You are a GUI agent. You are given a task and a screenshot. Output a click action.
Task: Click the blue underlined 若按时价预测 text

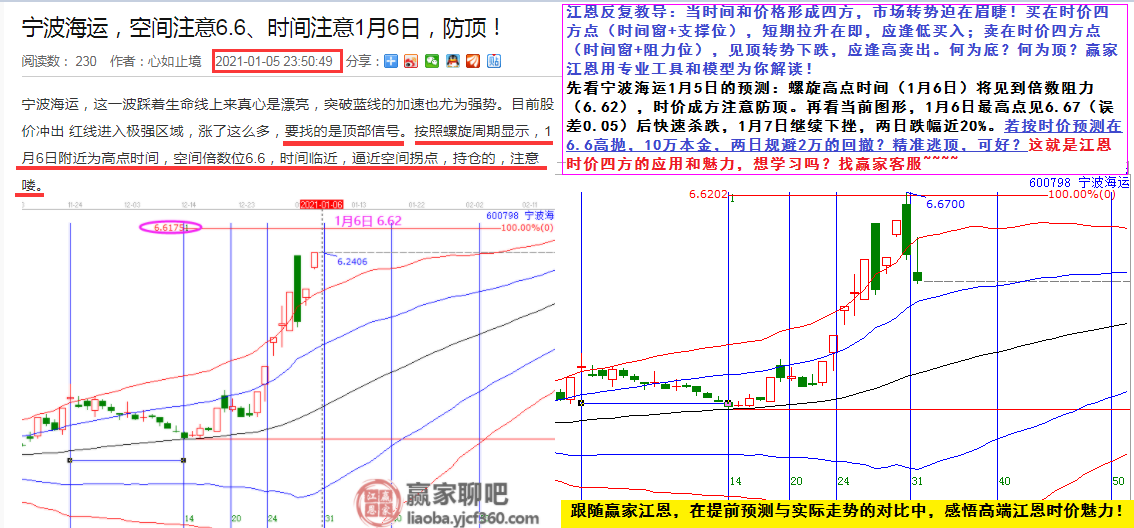[1062, 128]
